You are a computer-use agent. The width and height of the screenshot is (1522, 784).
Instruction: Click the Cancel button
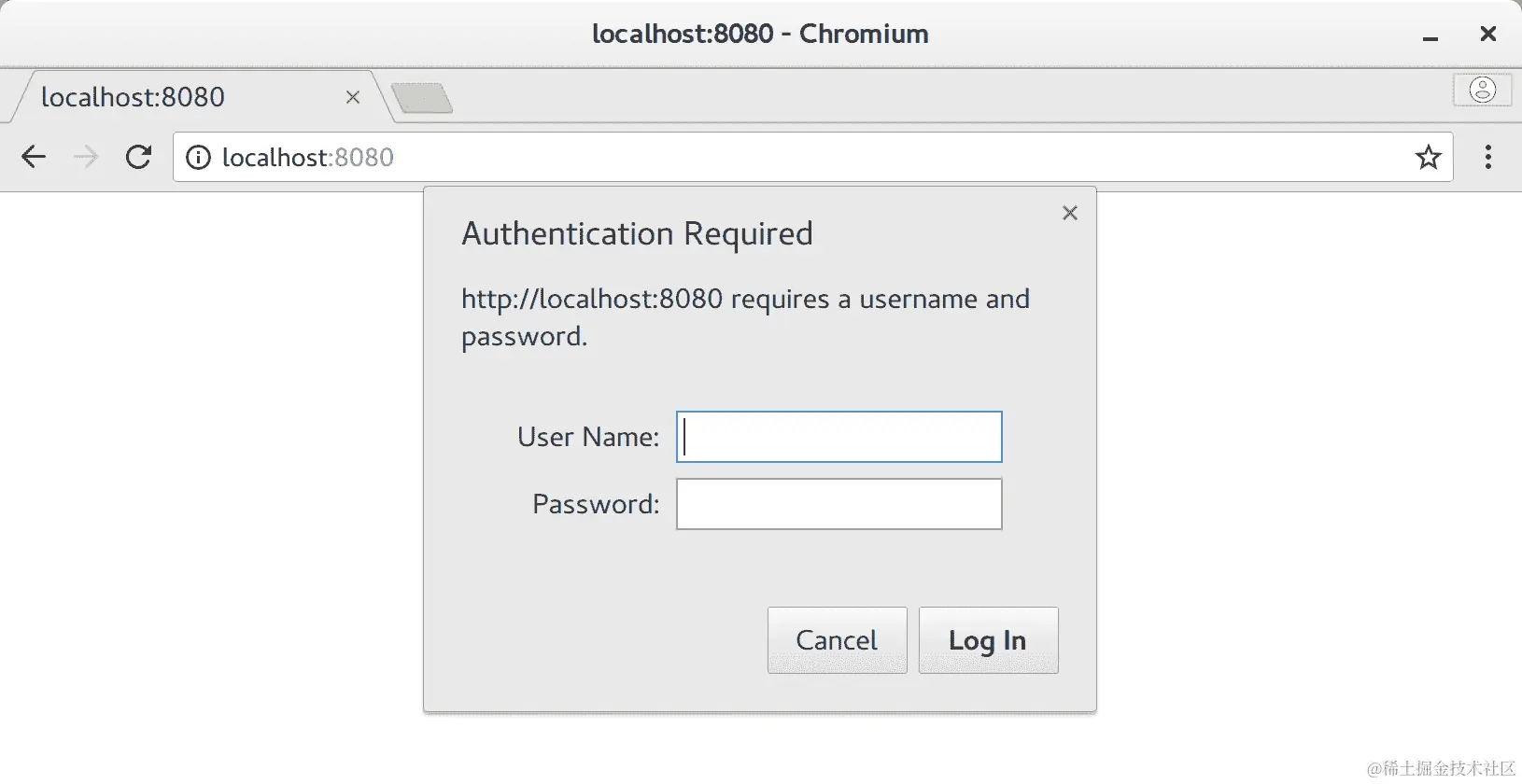pos(837,640)
